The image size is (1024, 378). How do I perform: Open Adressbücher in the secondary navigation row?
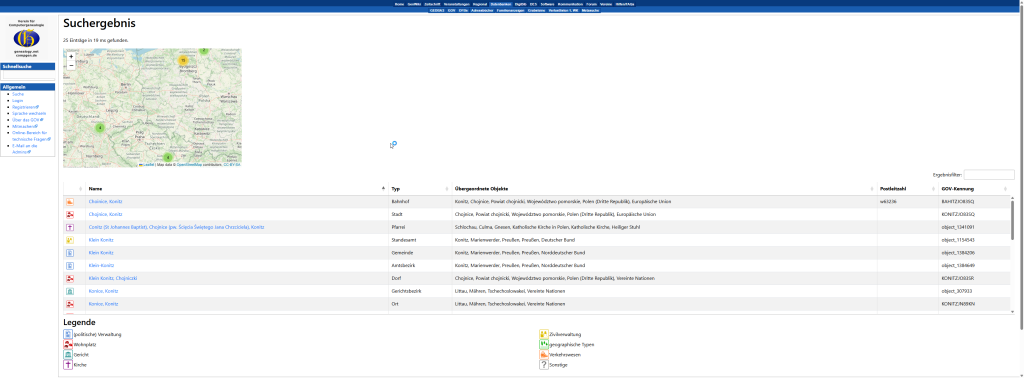(482, 10)
